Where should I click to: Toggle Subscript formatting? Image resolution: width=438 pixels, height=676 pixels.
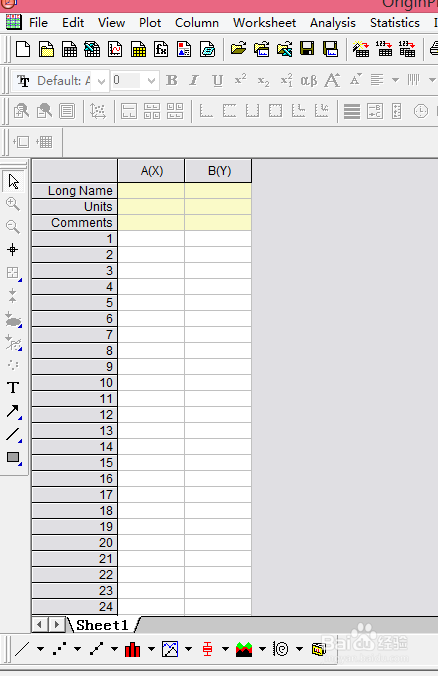(263, 80)
